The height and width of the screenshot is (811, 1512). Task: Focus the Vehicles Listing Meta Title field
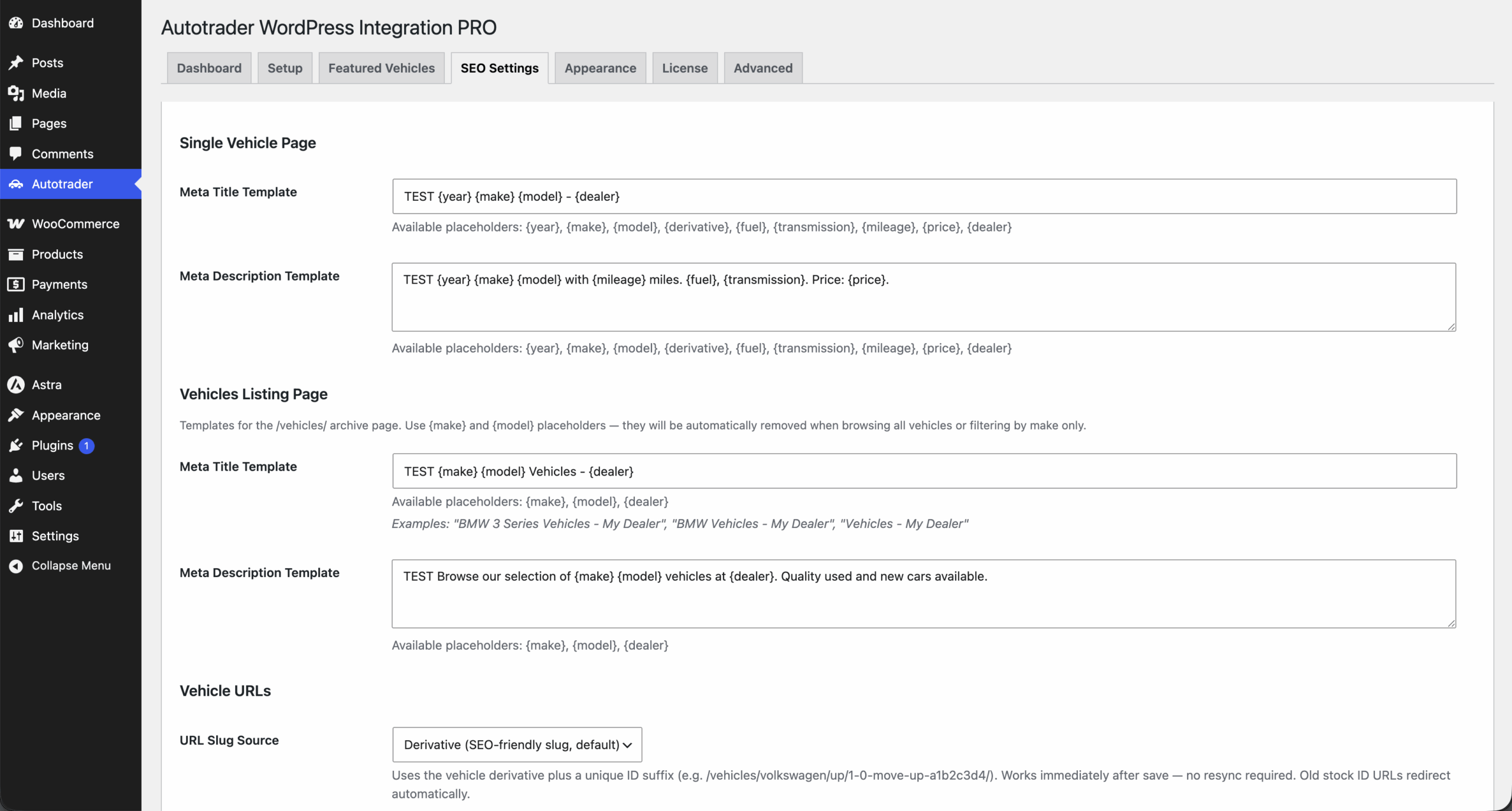[x=924, y=471]
